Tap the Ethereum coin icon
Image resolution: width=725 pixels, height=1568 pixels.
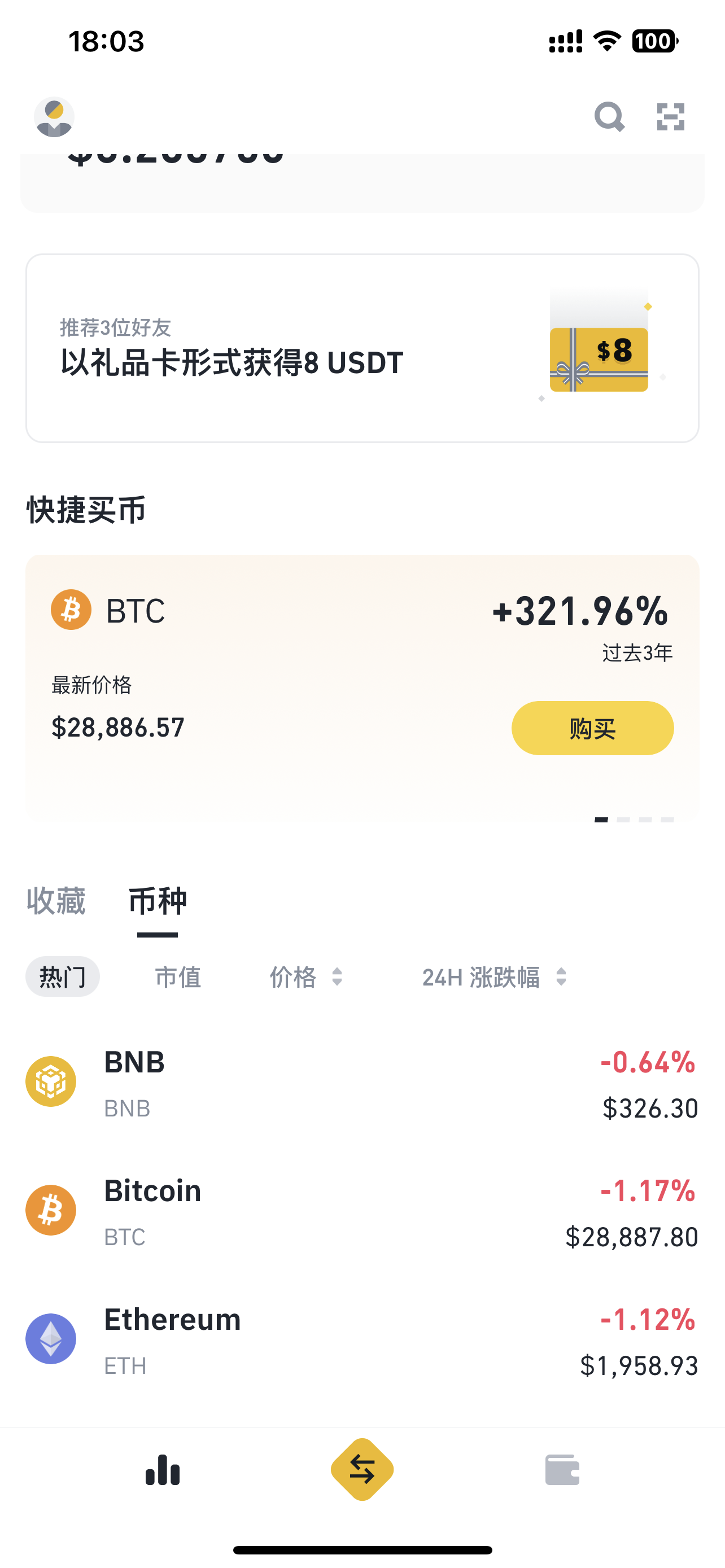click(51, 1338)
